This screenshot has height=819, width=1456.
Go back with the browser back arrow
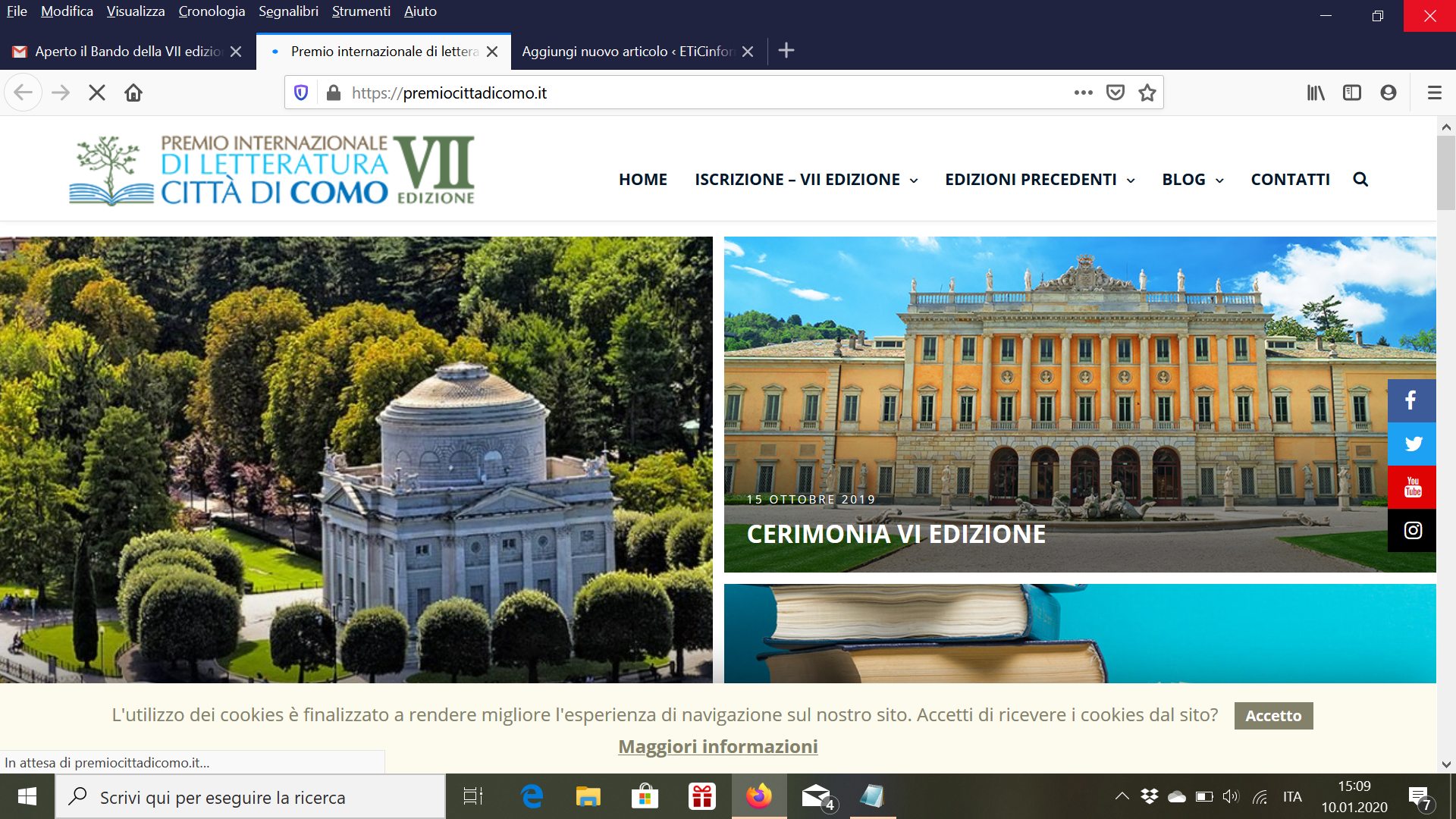[x=23, y=93]
